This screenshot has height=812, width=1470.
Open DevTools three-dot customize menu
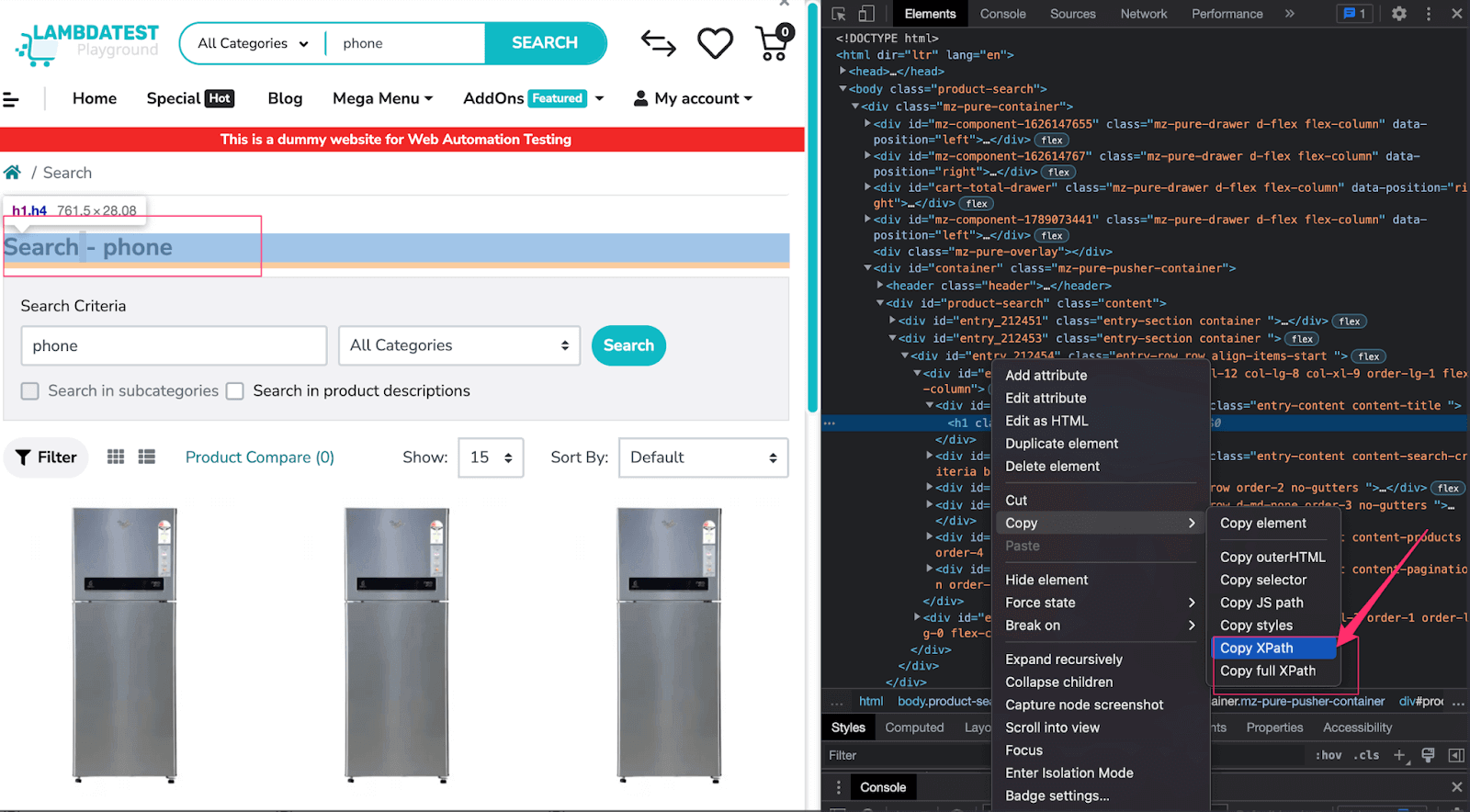1429,14
